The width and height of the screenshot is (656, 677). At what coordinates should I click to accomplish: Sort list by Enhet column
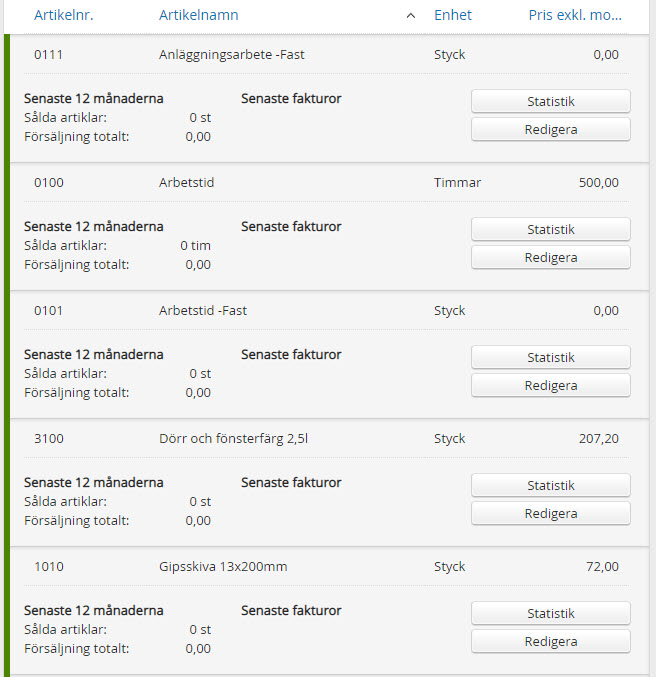tap(452, 15)
